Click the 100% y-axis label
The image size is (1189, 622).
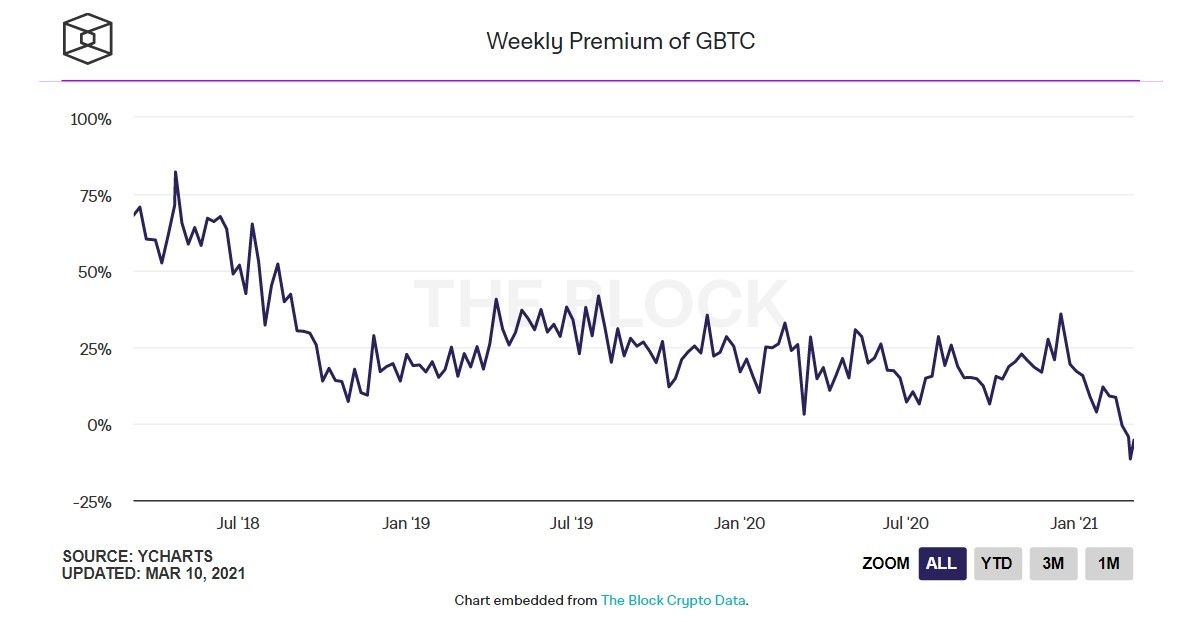pyautogui.click(x=91, y=119)
